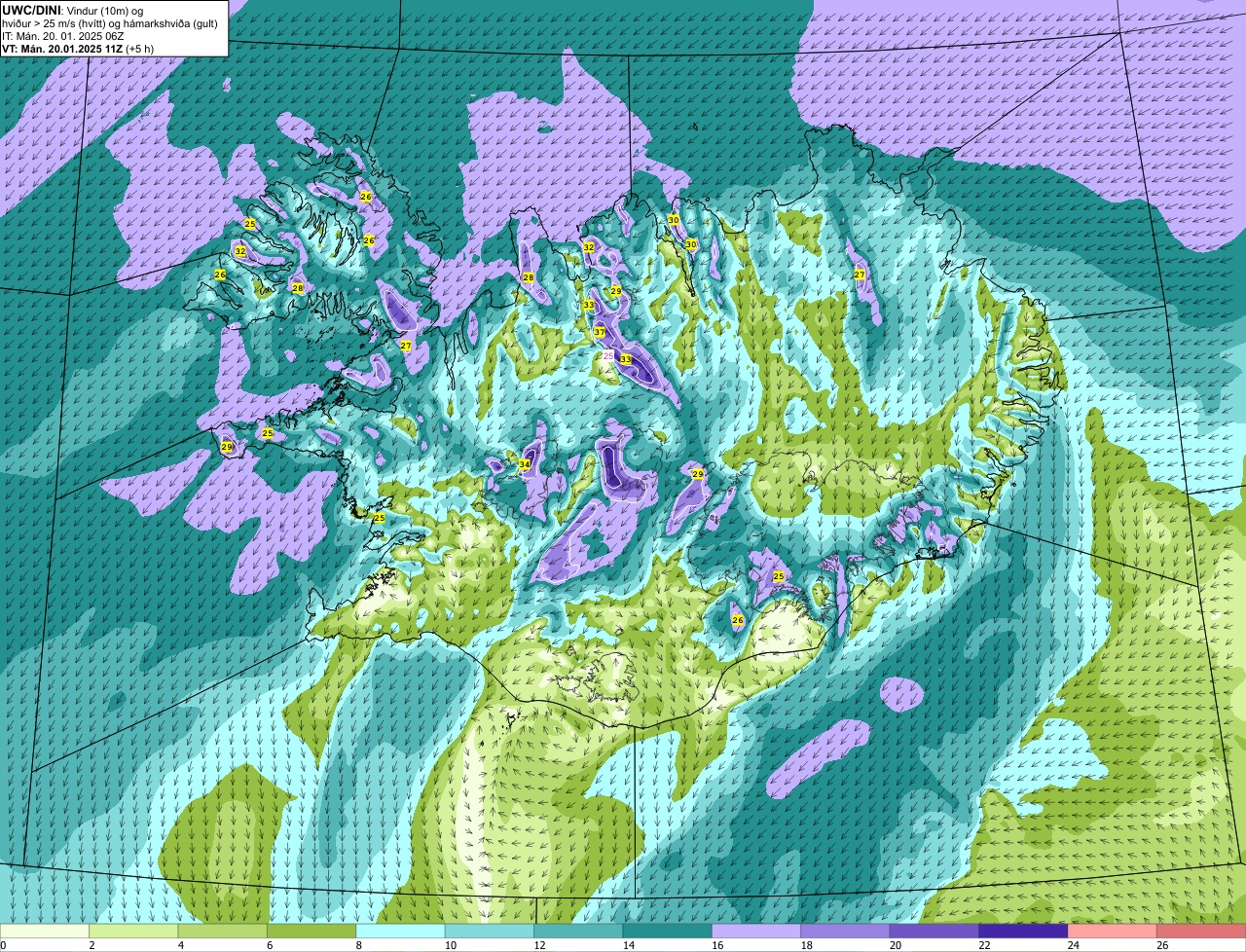Click 'VT: Mán. 20.01.2025 11Z (+5 h)' text
Screen dimensions: 1246x952
[78, 49]
